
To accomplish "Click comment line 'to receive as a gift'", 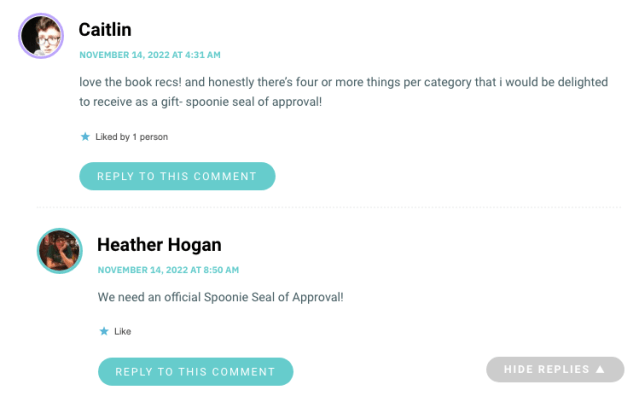I will (x=201, y=101).
